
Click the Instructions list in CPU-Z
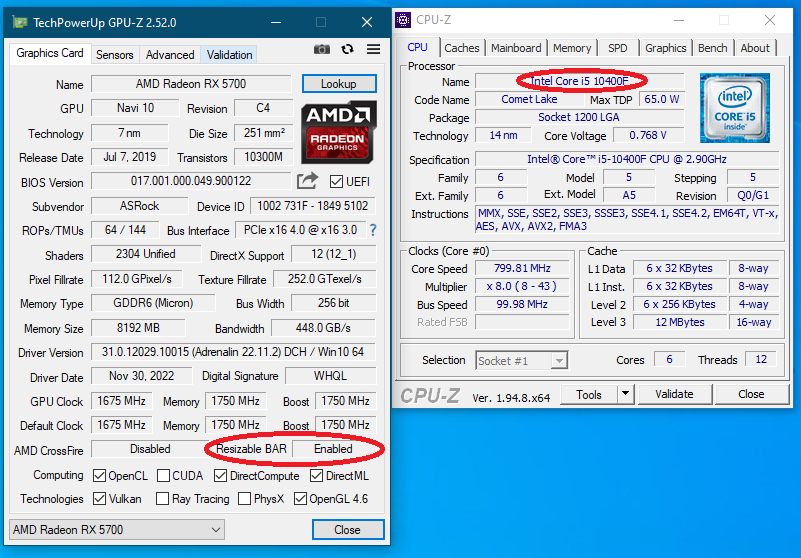pyautogui.click(x=627, y=220)
